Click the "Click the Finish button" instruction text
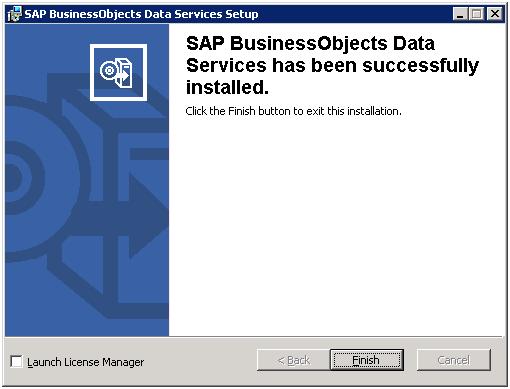 point(293,111)
